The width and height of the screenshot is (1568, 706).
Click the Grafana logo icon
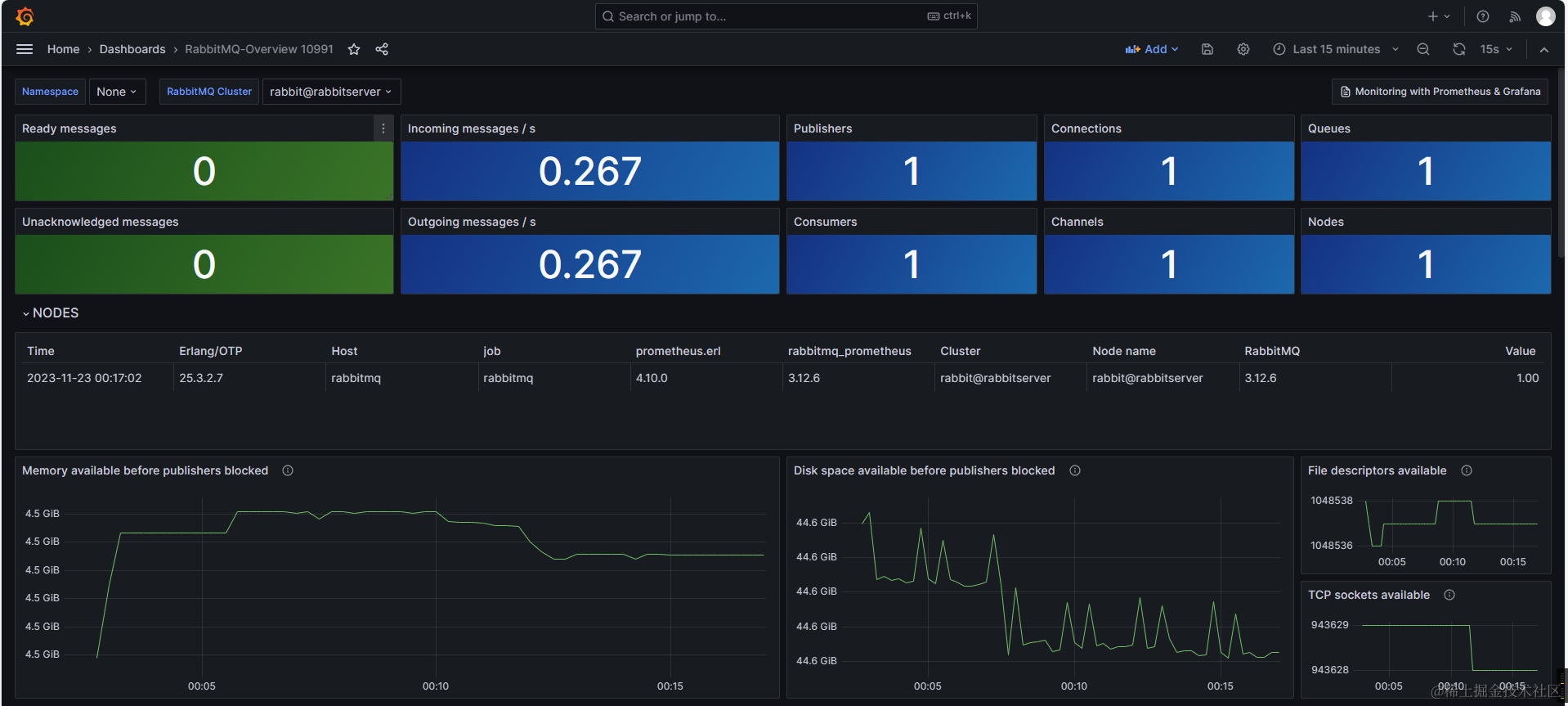coord(25,16)
